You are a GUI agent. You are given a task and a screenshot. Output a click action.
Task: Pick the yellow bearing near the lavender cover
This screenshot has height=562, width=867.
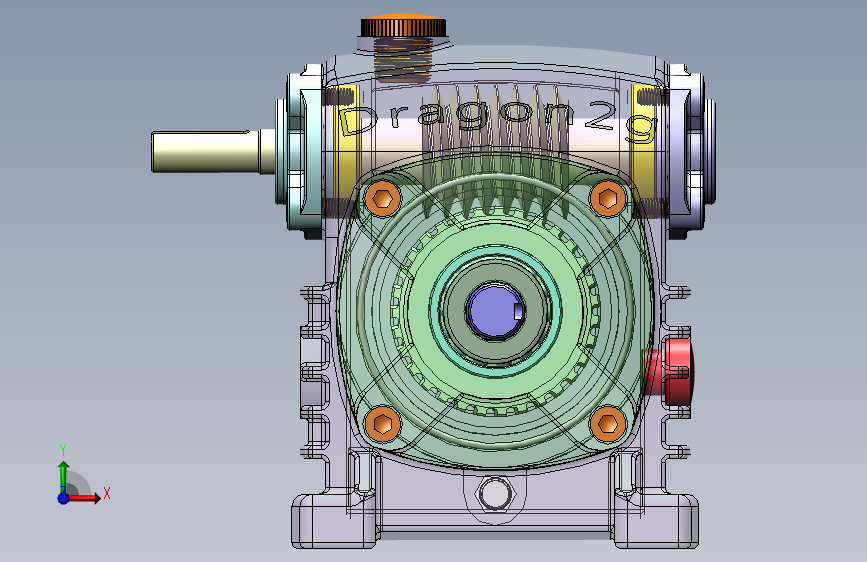point(644,141)
